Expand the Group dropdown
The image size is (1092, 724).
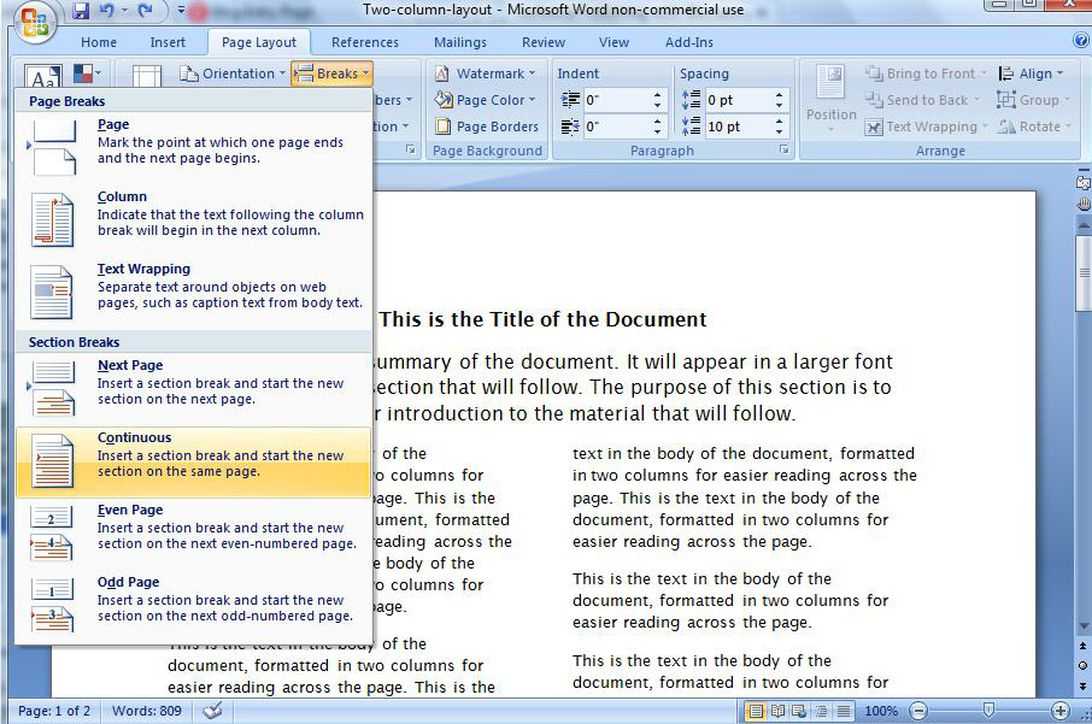click(x=1033, y=100)
